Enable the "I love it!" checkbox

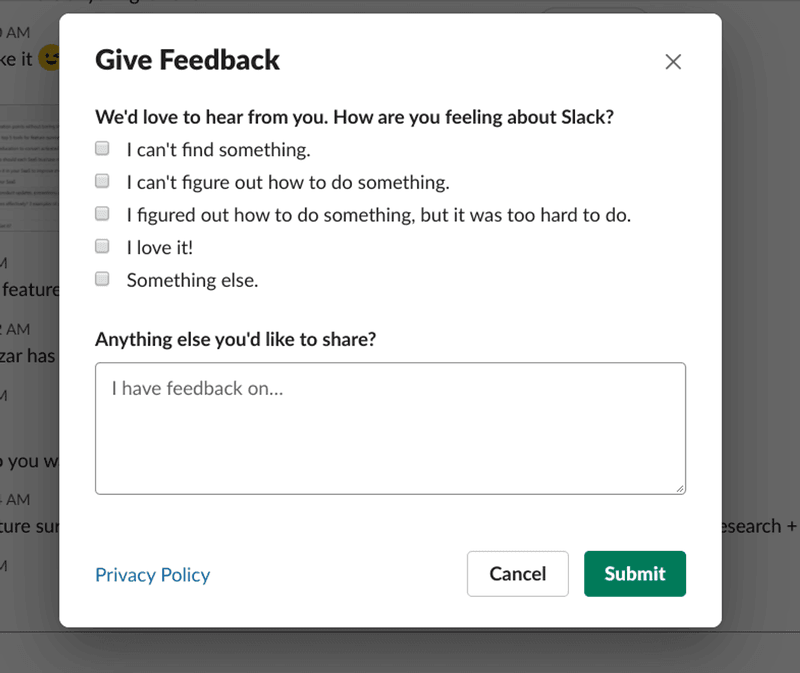(101, 245)
